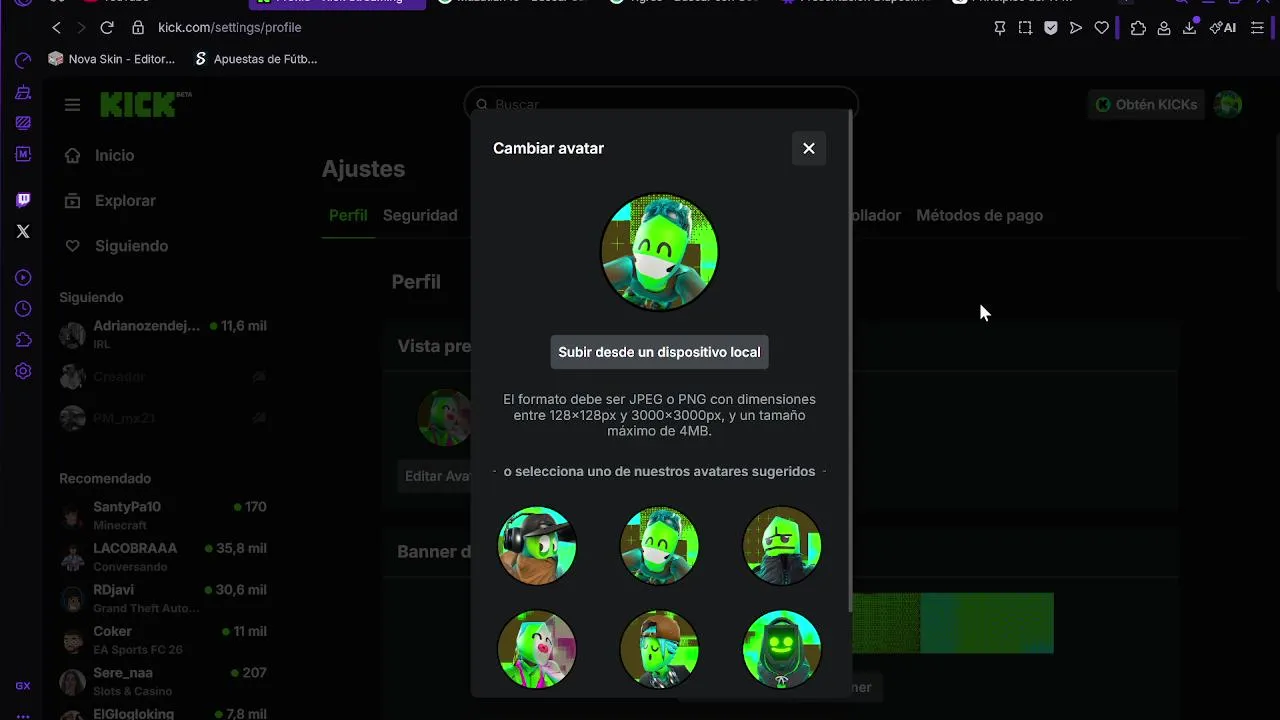
Task: Pick the glowing hooded suggested avatar
Action: (x=782, y=649)
